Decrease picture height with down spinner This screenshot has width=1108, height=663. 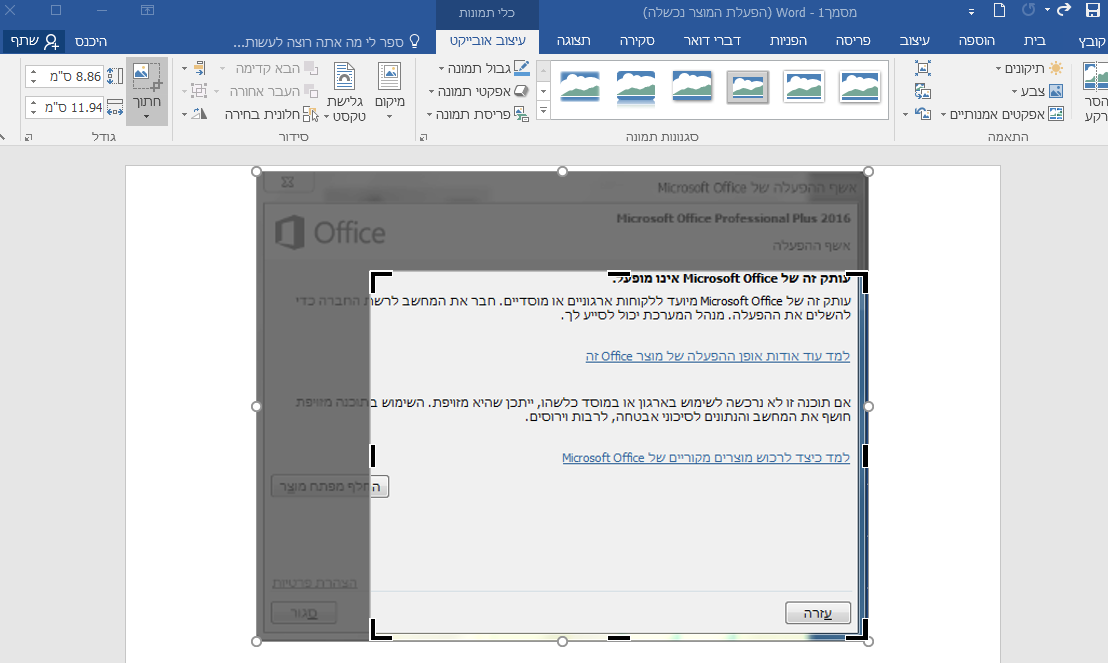pyautogui.click(x=33, y=81)
